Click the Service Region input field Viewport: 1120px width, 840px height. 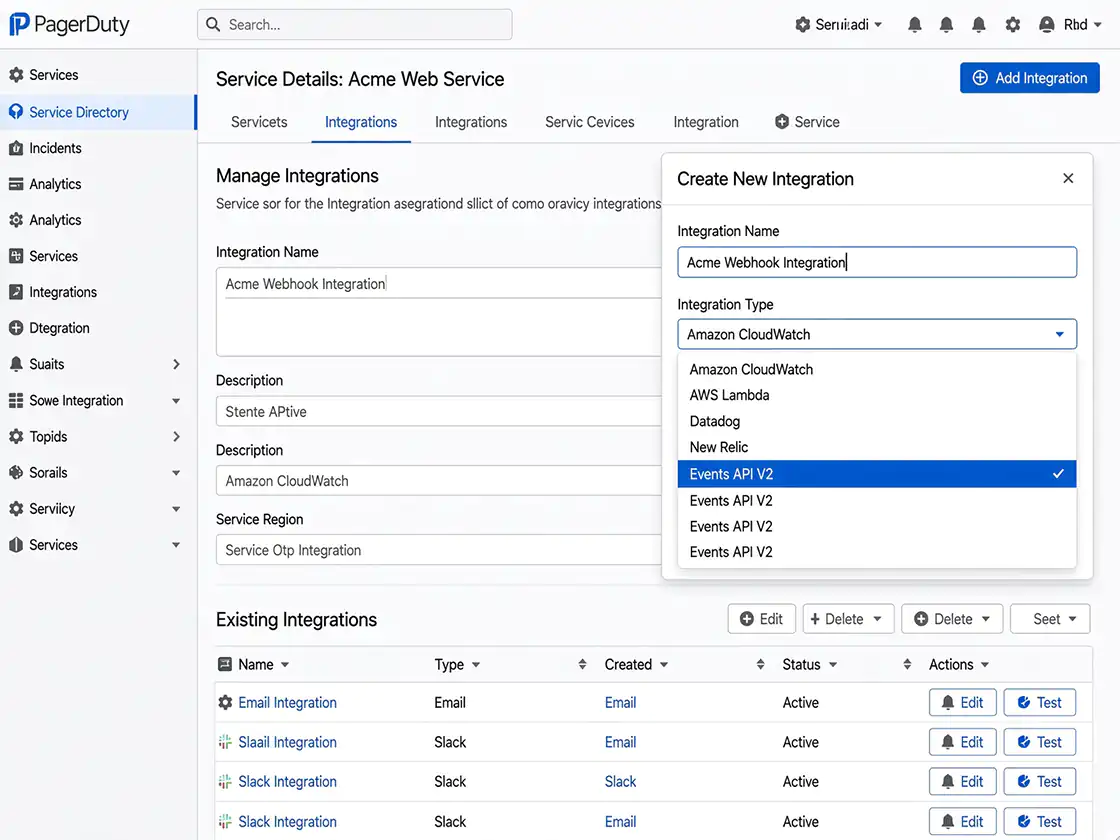(439, 550)
